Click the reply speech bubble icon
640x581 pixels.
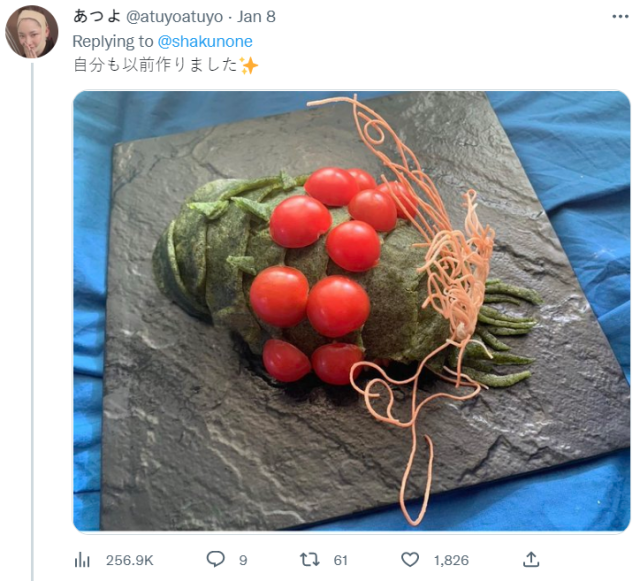click(215, 560)
